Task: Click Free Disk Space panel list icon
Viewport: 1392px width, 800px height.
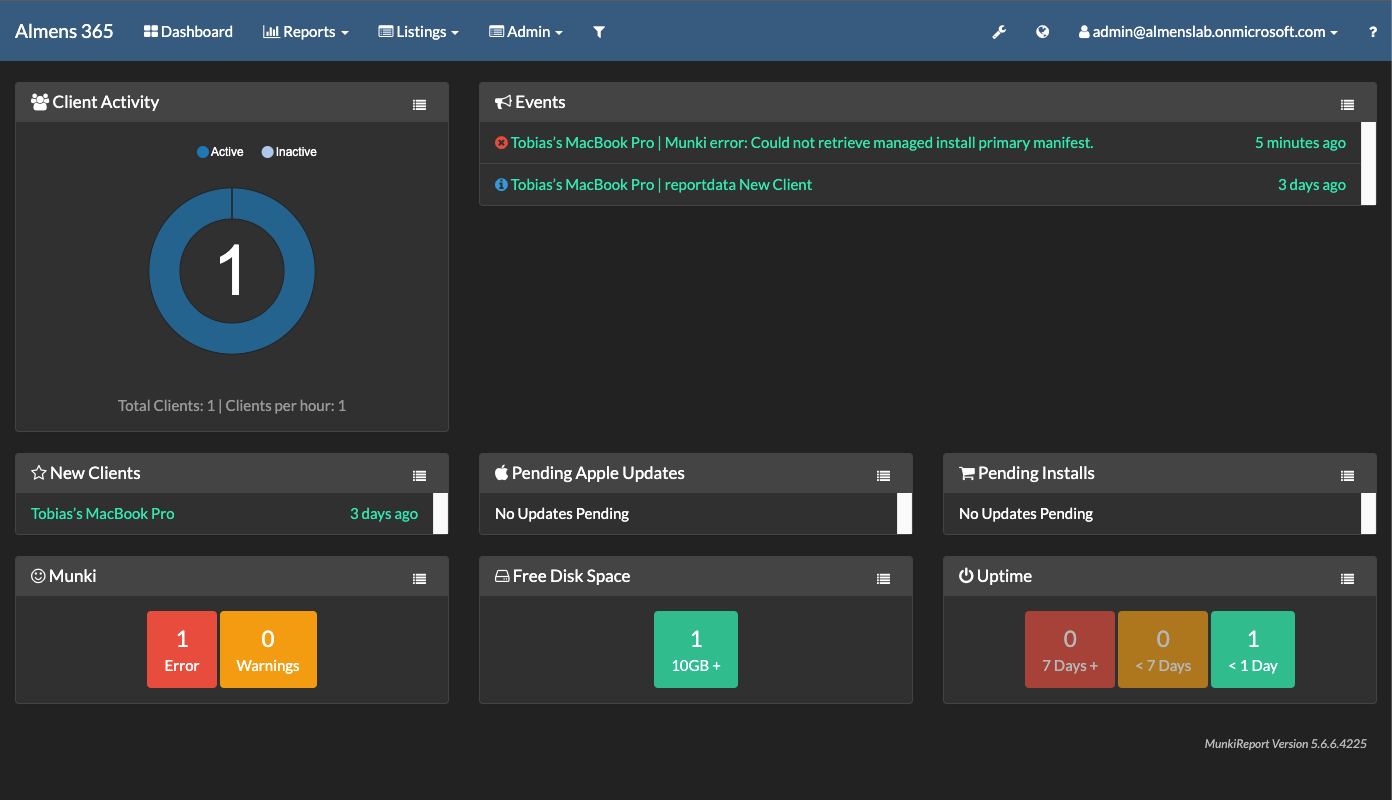Action: coord(883,578)
